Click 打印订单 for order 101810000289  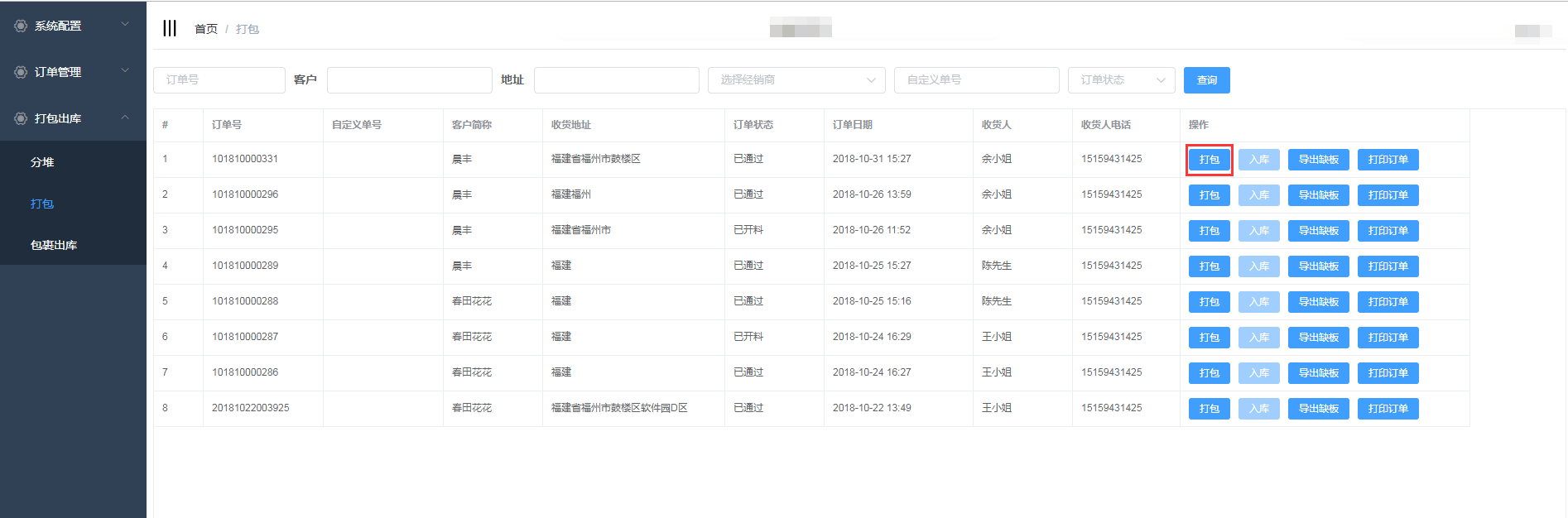pyautogui.click(x=1388, y=266)
